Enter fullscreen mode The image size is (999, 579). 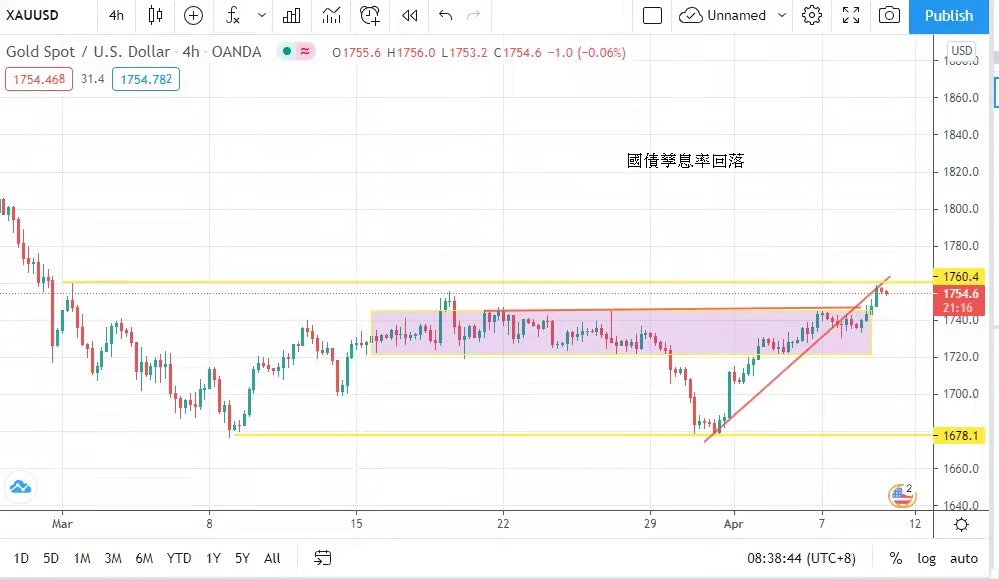point(850,15)
